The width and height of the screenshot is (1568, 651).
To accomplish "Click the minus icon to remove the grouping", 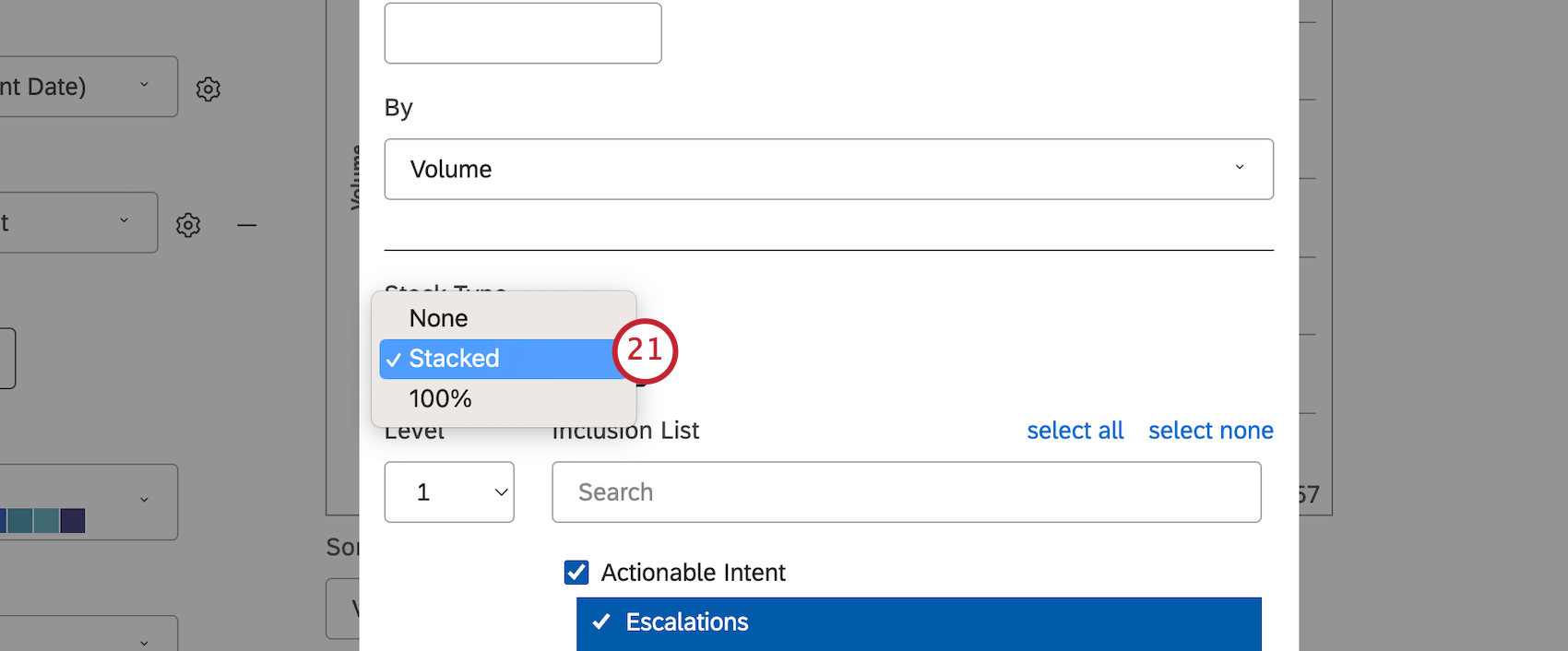I will coord(246,224).
